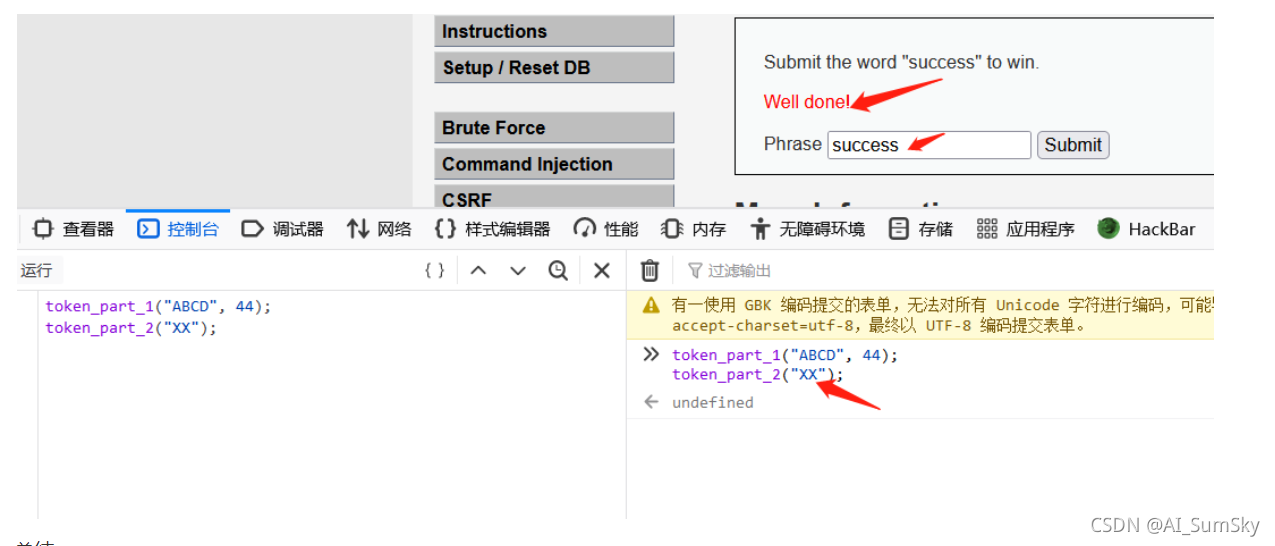1275x546 pixels.
Task: Focus the filter output (过滤输出) field
Action: tap(949, 270)
